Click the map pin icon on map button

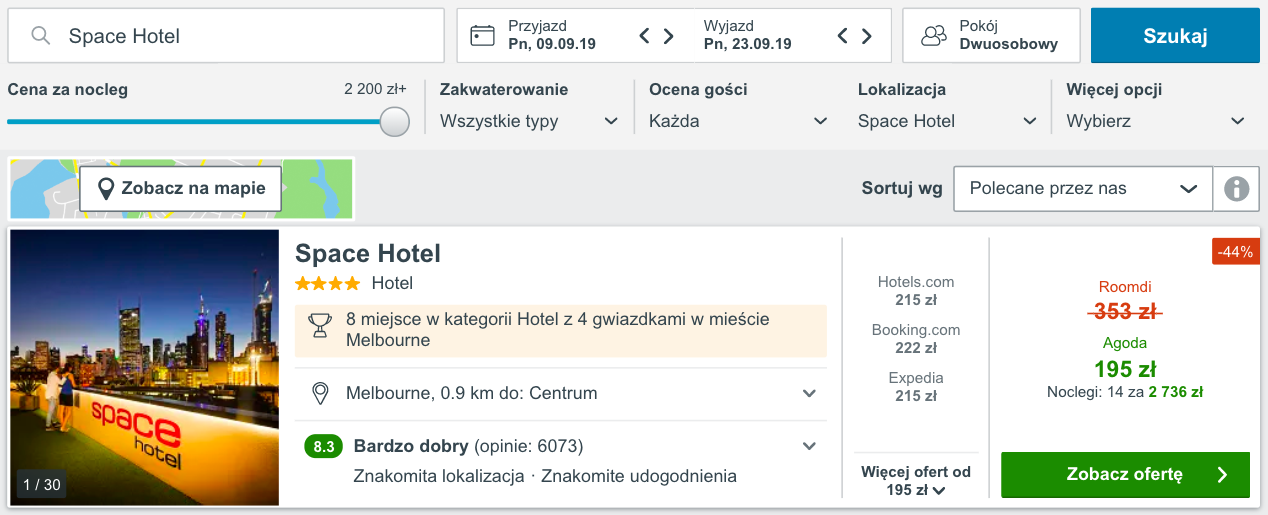[105, 188]
